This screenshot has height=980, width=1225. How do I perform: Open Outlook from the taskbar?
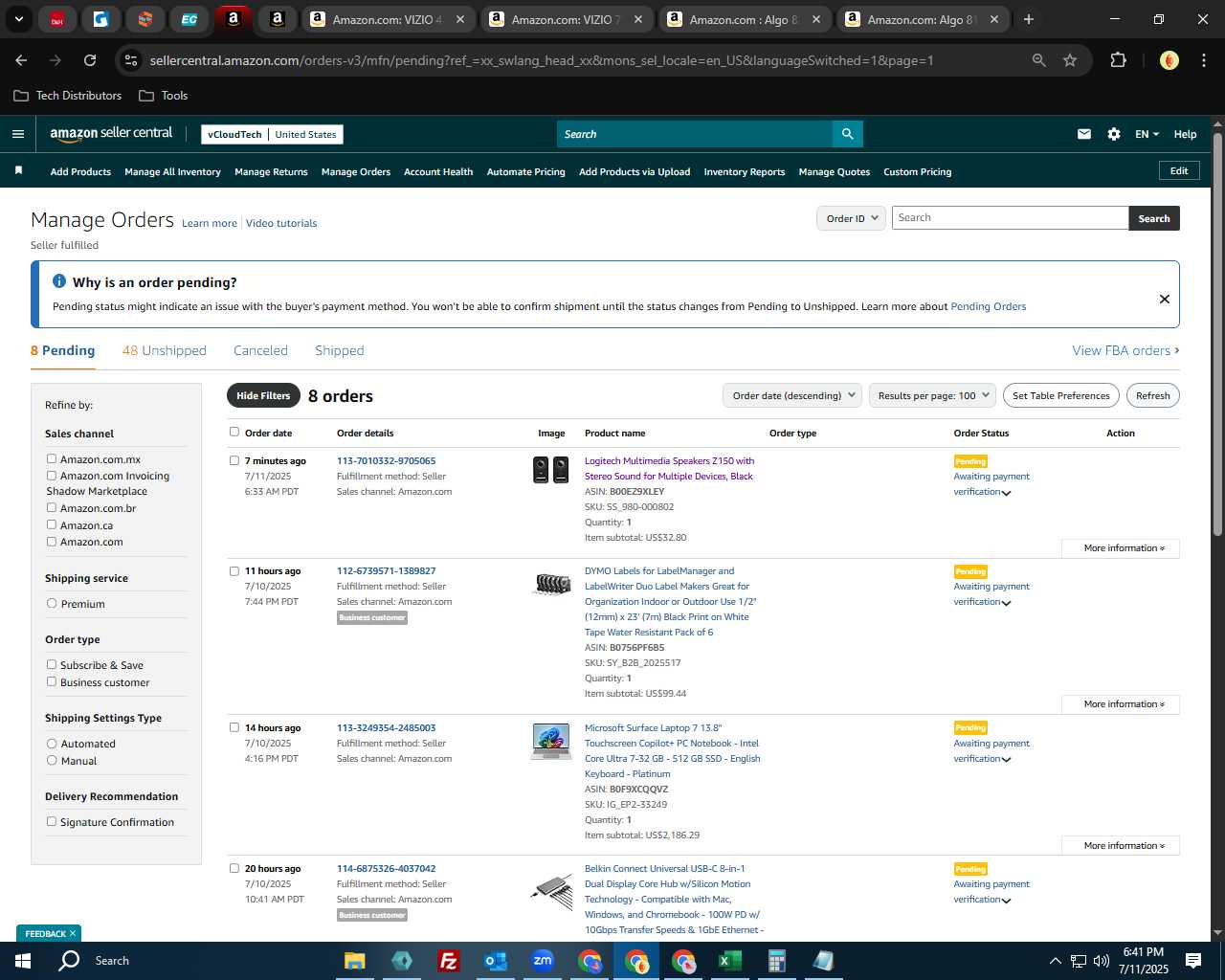pyautogui.click(x=495, y=961)
